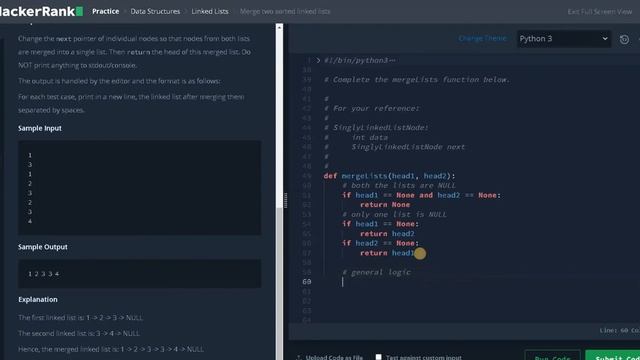The height and width of the screenshot is (360, 640).
Task: Click the Sample Output heading
Action: point(43,247)
